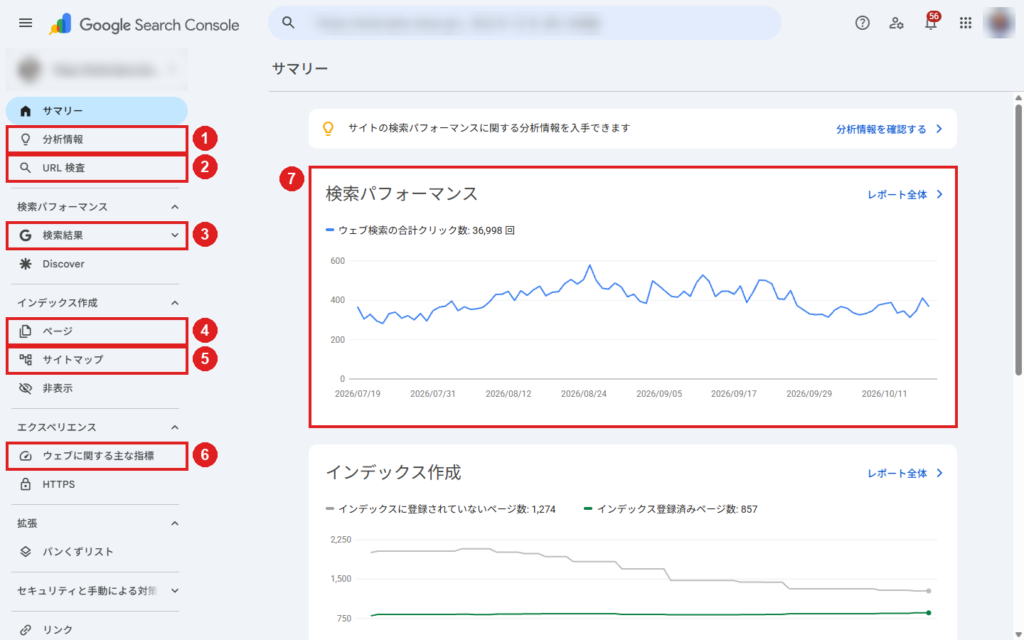Open the リンク report
Viewport: 1024px width, 640px height.
[97, 630]
